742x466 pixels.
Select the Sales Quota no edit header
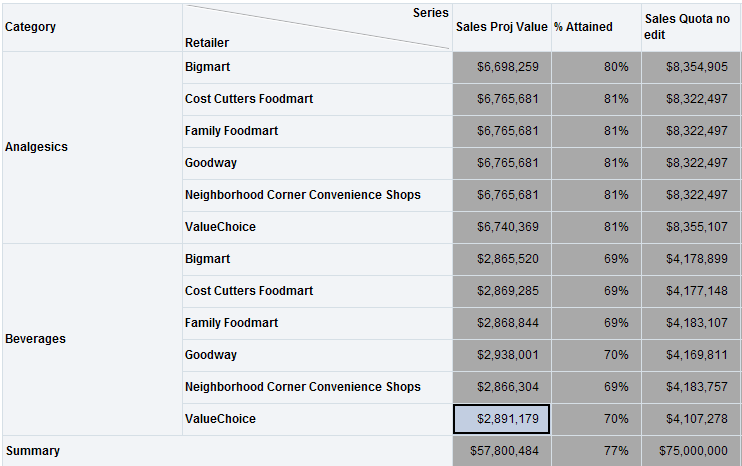tap(691, 27)
